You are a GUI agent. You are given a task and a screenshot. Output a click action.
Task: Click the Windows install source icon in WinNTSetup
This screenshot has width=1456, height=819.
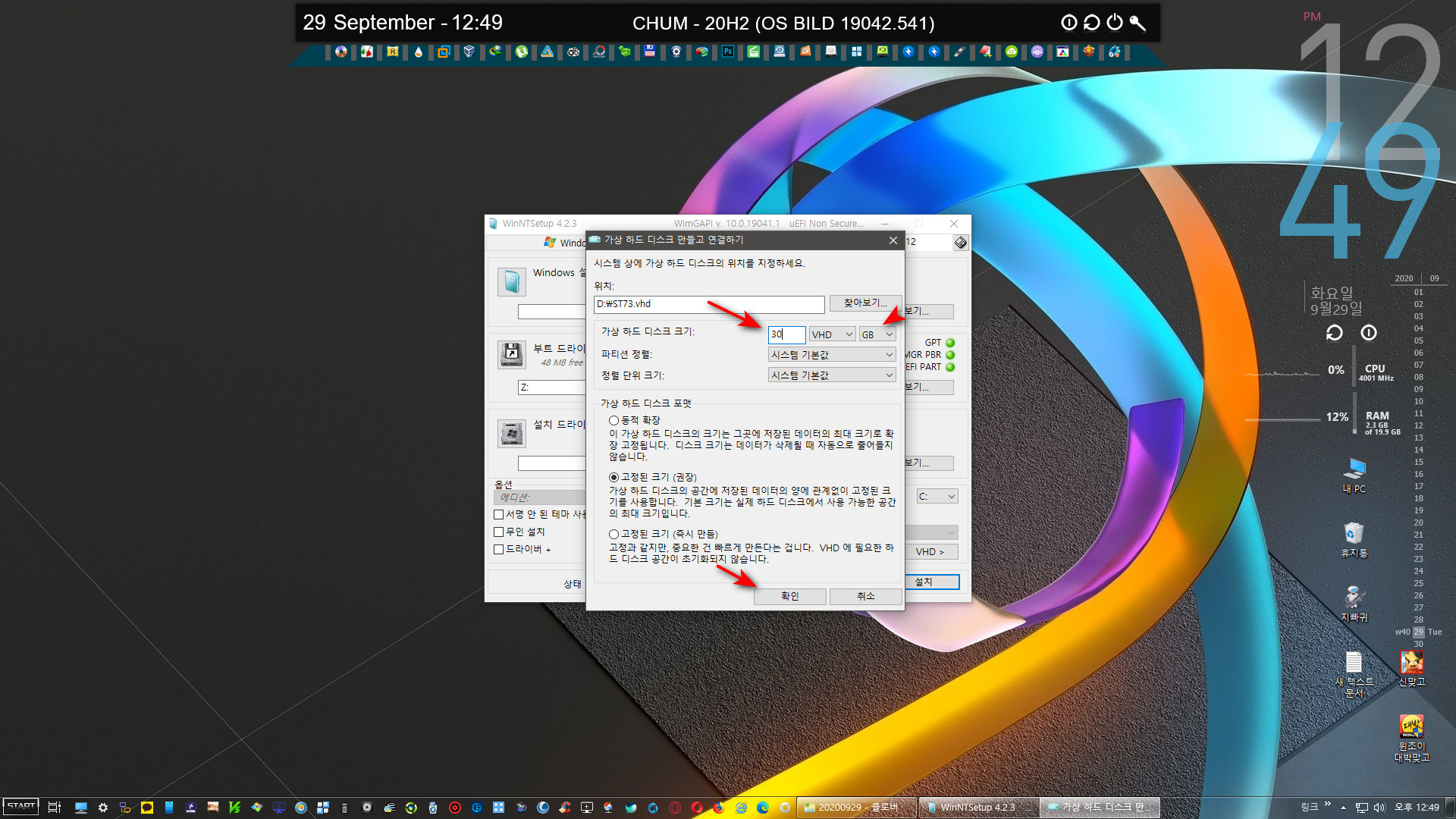pos(512,281)
